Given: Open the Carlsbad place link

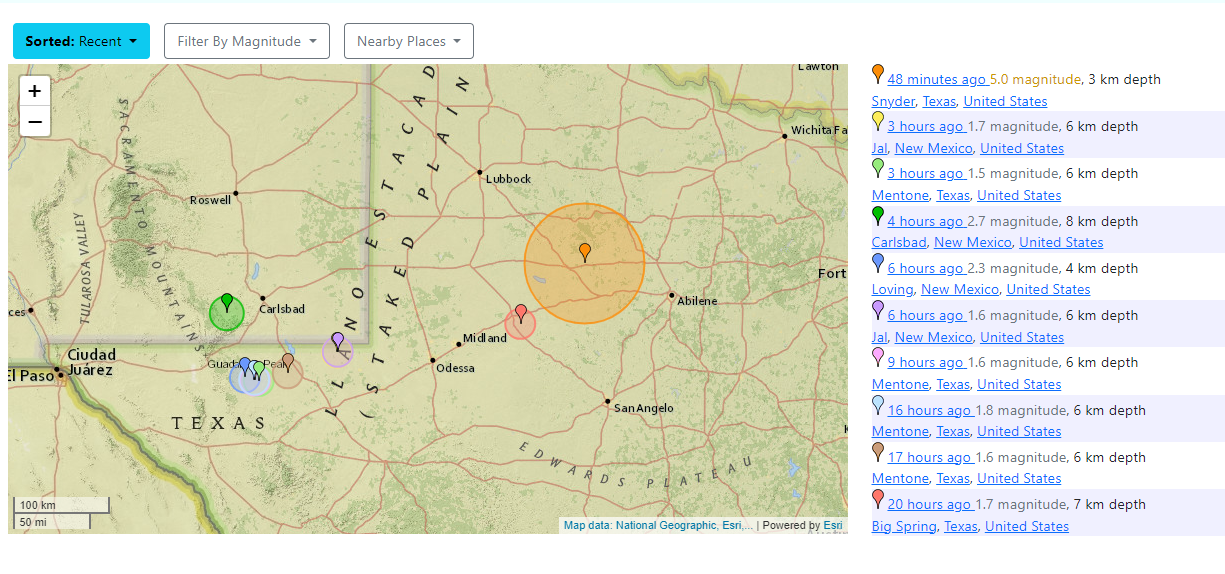Looking at the screenshot, I should [899, 242].
